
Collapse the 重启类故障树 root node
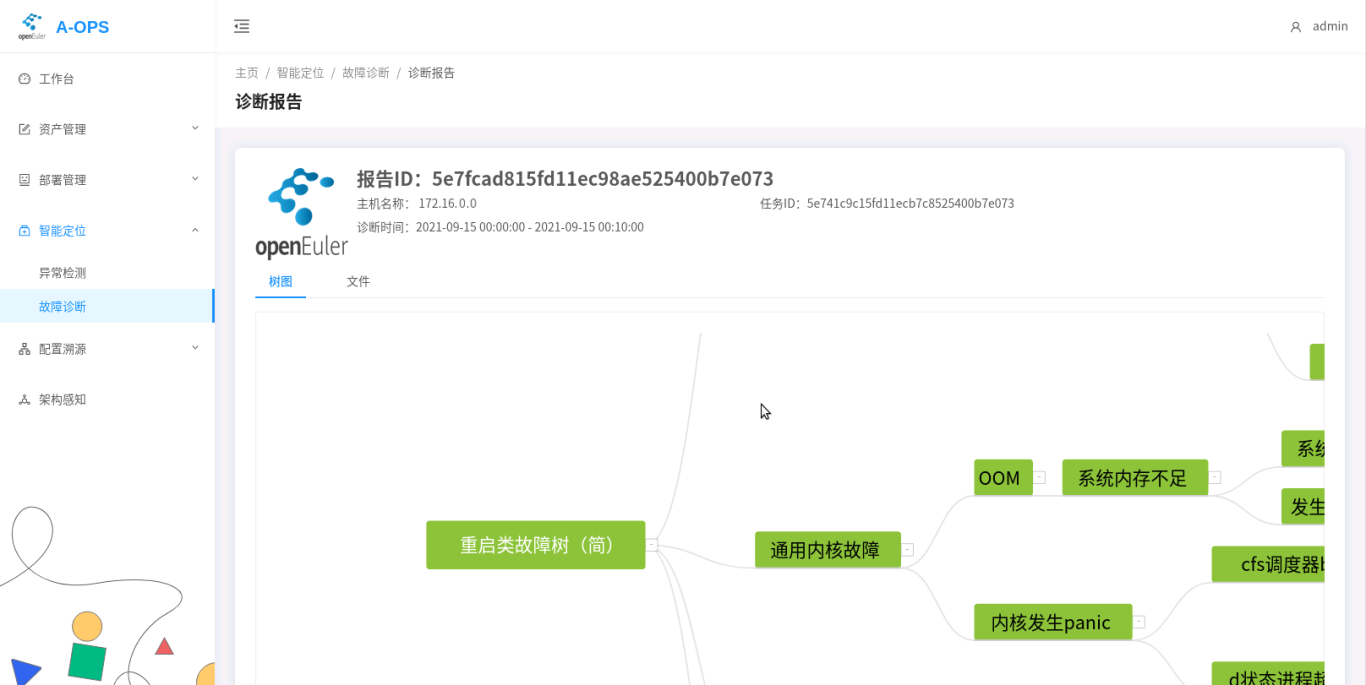pos(652,545)
